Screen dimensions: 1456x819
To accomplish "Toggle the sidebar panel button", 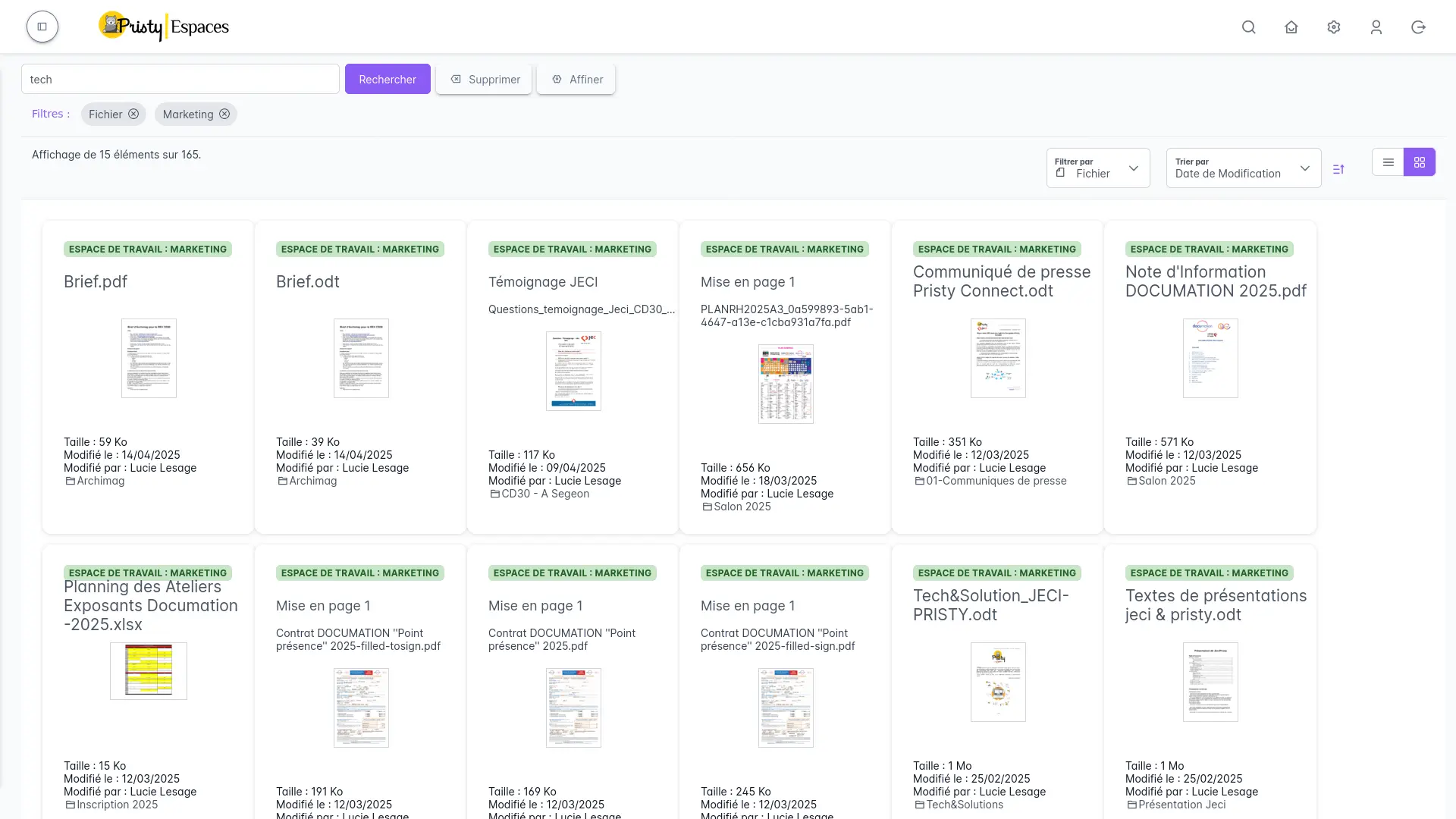I will pyautogui.click(x=42, y=27).
